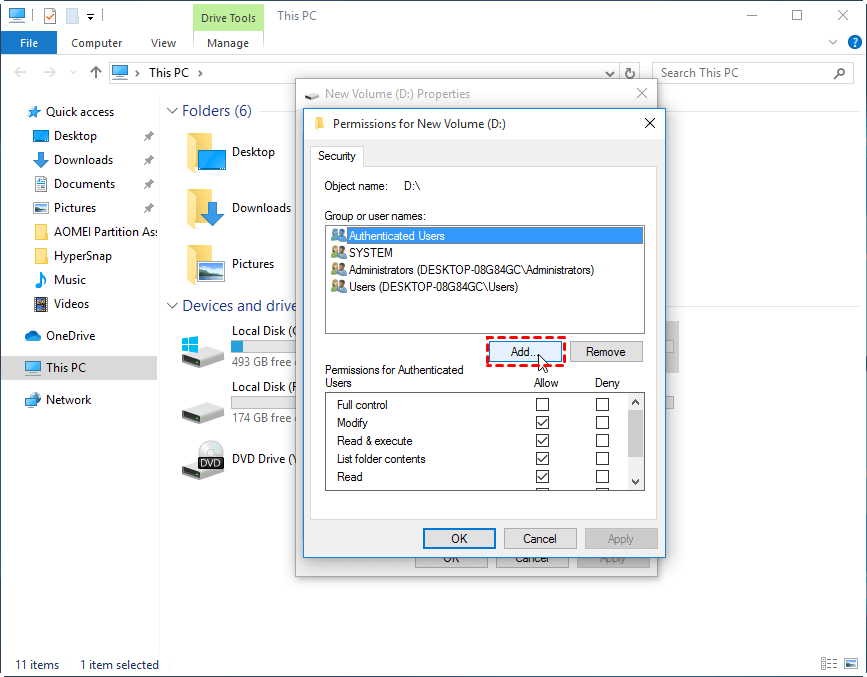
Task: Check Deny for Modify
Action: pos(602,423)
